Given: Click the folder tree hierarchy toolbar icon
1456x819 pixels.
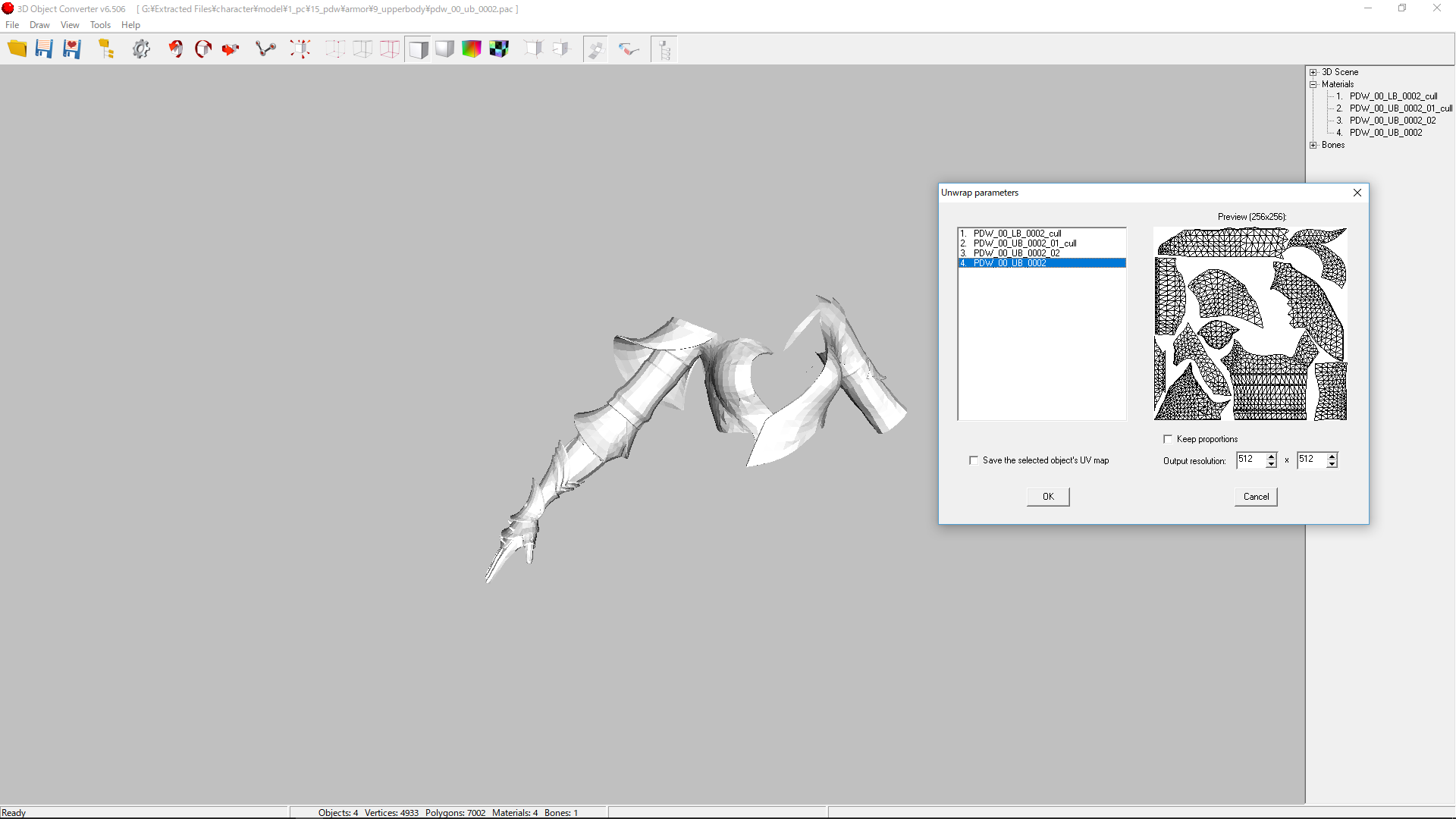Looking at the screenshot, I should click(106, 49).
